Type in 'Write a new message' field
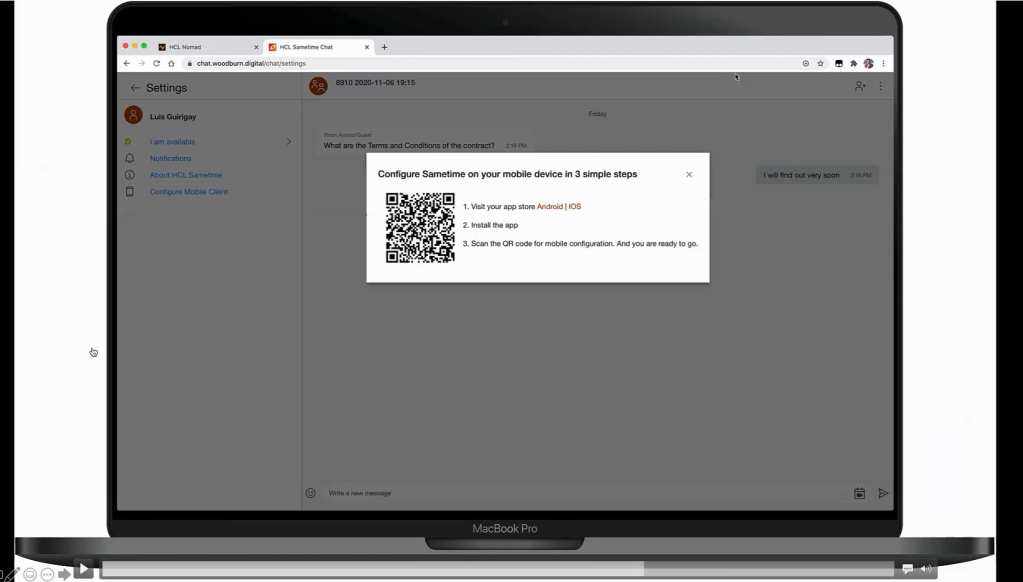1023x582 pixels. coord(580,493)
